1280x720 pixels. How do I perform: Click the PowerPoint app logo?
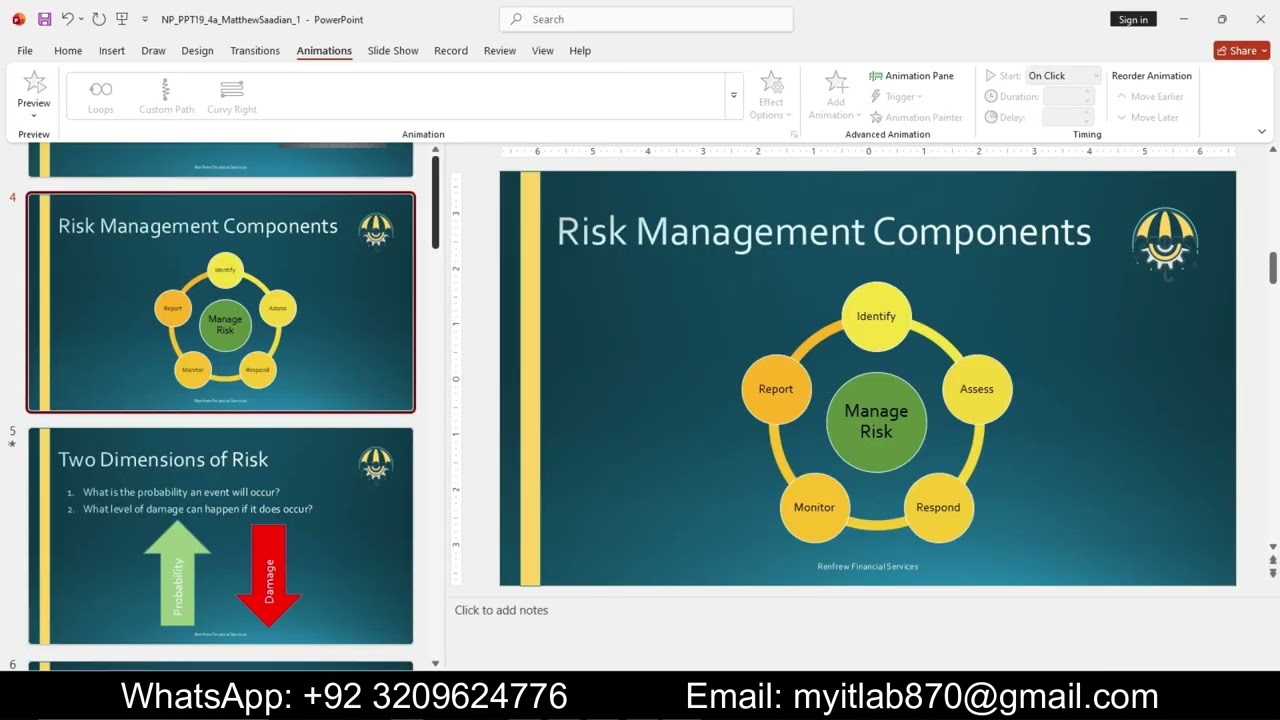coord(19,19)
